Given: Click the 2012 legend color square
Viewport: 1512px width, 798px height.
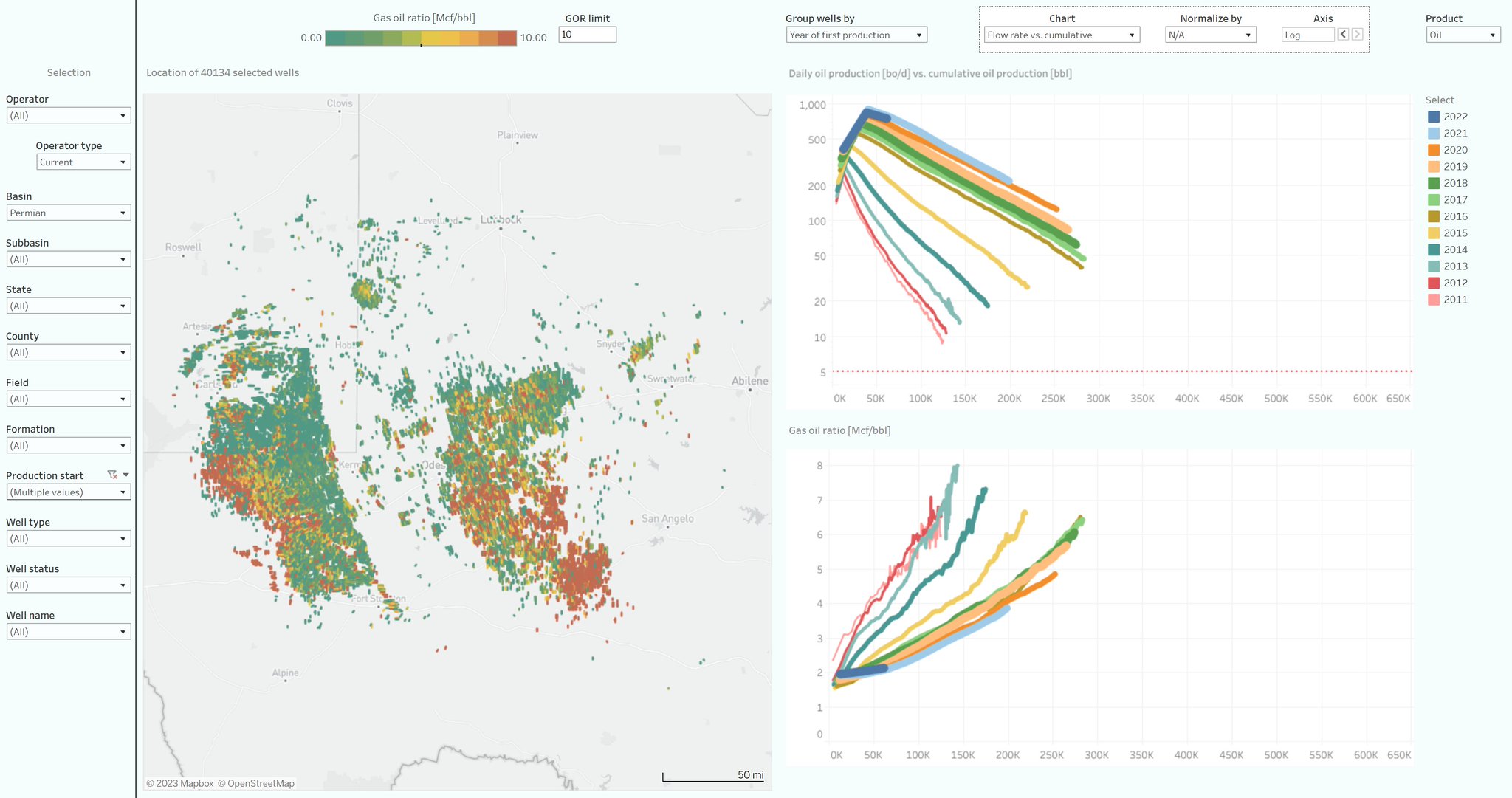Looking at the screenshot, I should coord(1434,283).
